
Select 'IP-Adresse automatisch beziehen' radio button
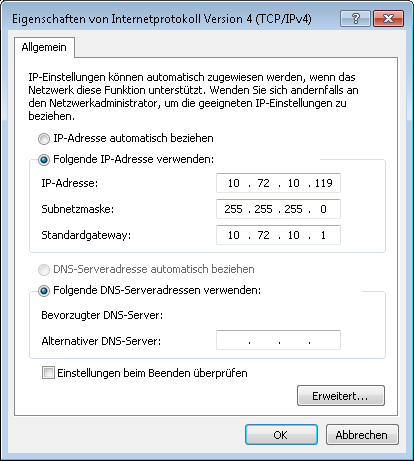[44, 139]
